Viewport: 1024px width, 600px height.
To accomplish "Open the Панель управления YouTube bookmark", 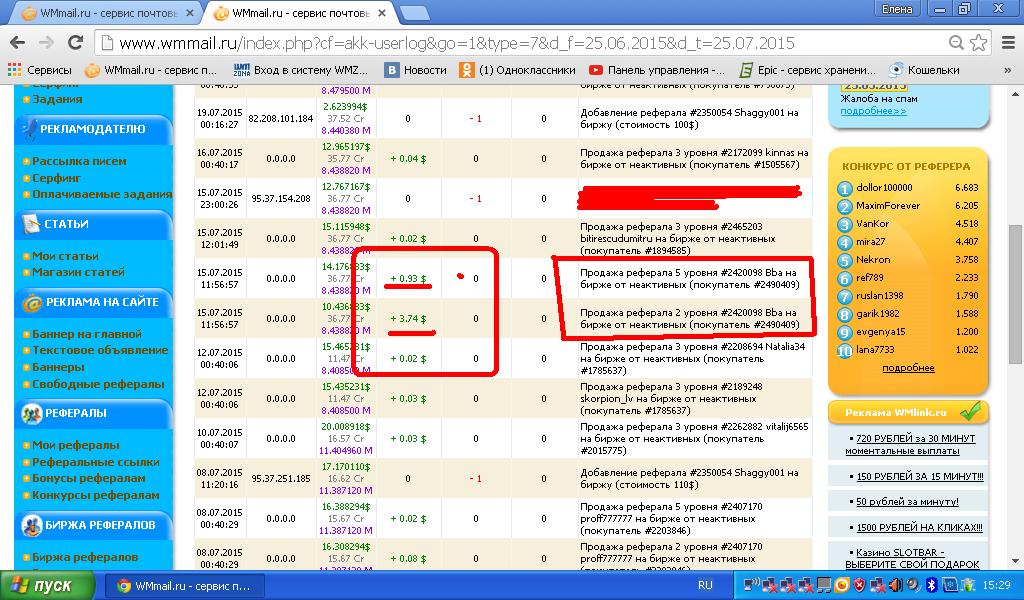I will (x=596, y=70).
